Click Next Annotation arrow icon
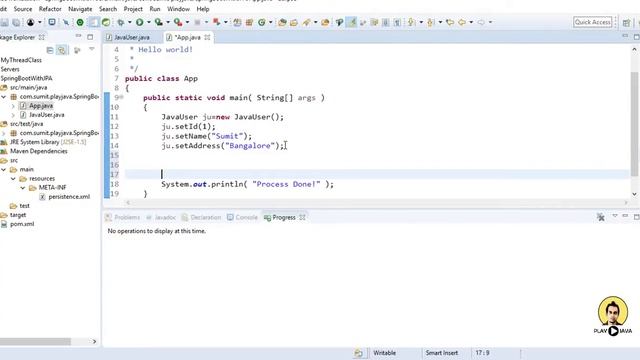The height and width of the screenshot is (360, 640). [x=411, y=22]
